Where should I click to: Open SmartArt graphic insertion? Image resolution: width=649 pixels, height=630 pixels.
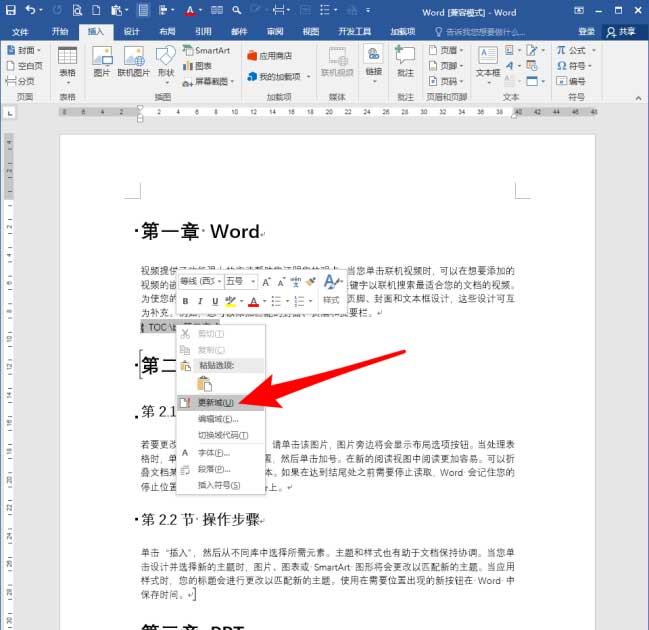point(205,49)
